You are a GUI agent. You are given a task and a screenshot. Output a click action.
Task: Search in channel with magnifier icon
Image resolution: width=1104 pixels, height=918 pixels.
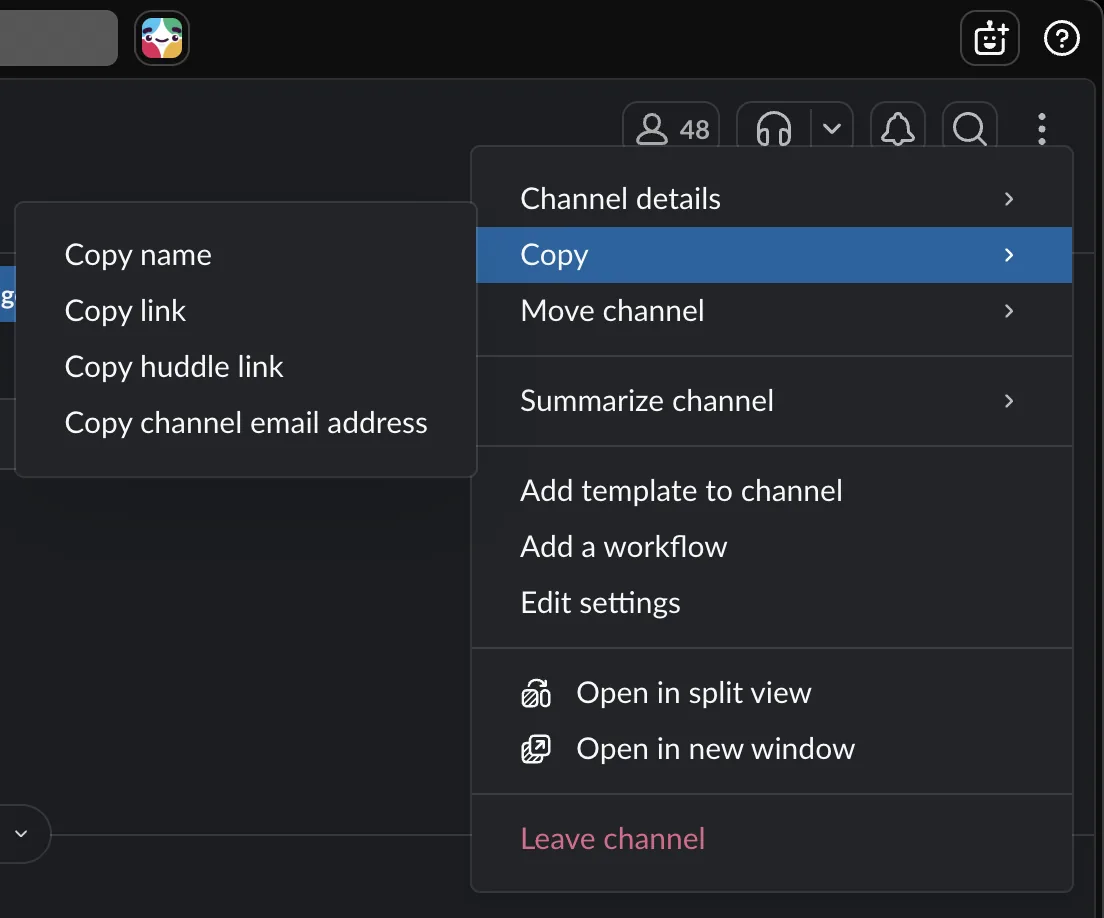(970, 129)
